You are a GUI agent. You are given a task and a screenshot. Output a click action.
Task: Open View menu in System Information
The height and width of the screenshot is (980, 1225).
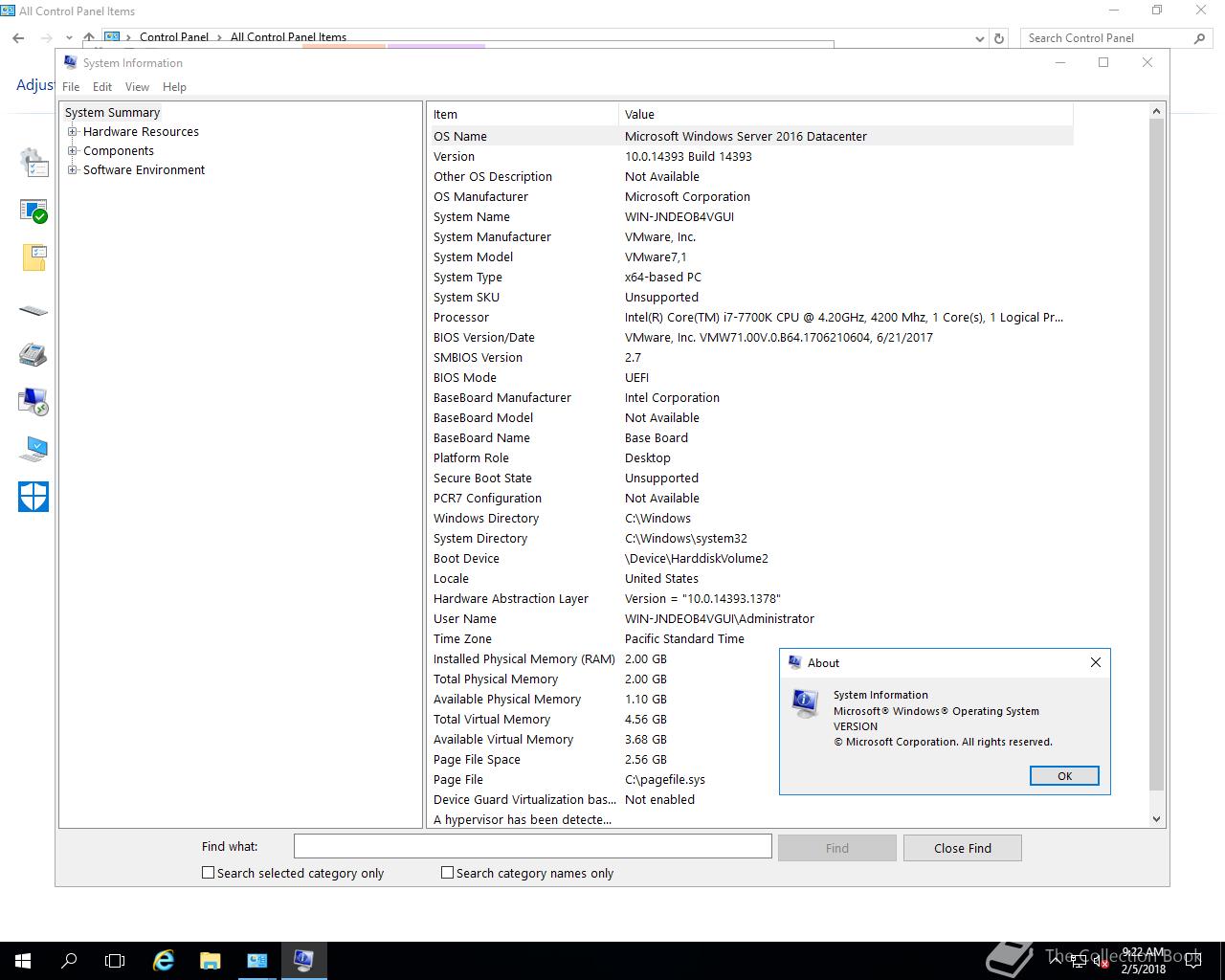click(x=137, y=87)
